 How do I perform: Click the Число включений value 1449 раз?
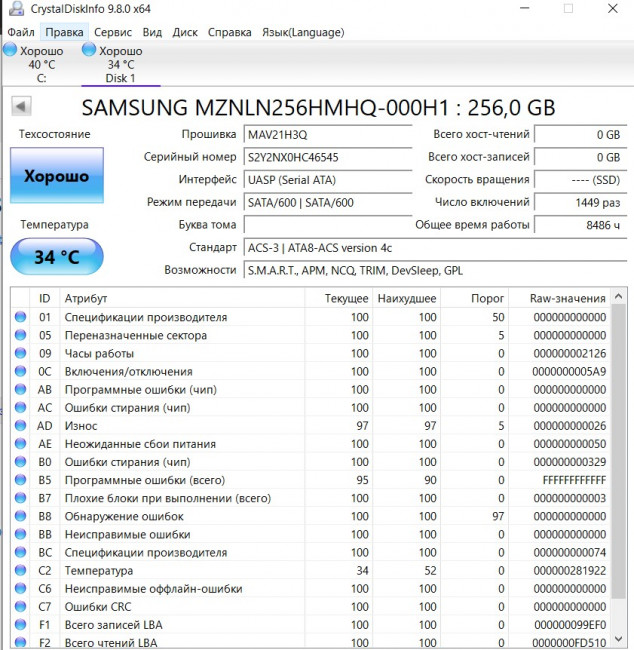580,202
